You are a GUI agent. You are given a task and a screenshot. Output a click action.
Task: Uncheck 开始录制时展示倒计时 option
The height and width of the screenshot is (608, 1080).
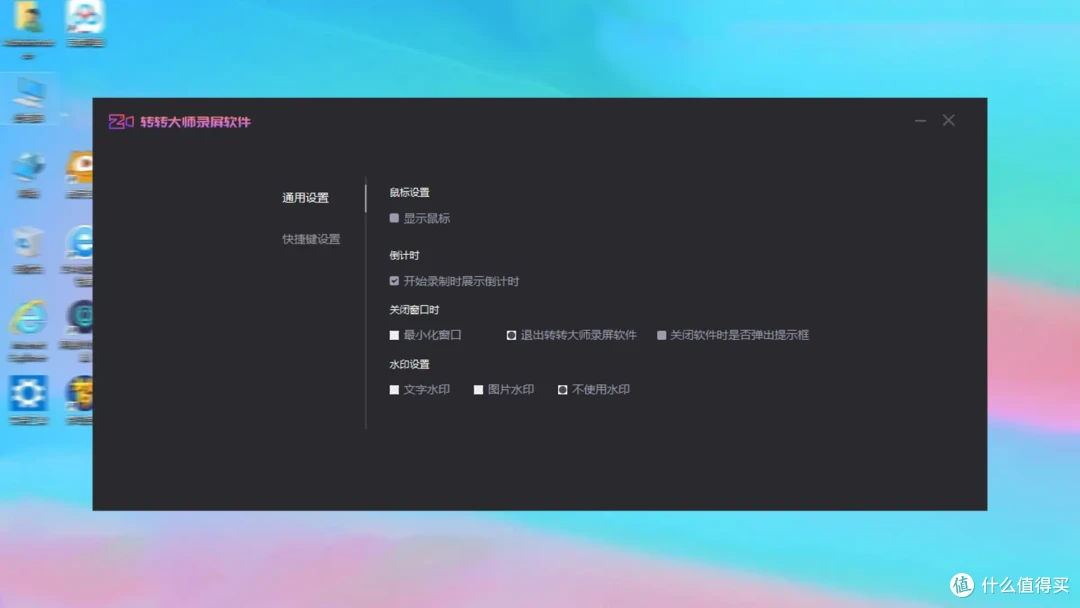pyautogui.click(x=394, y=281)
